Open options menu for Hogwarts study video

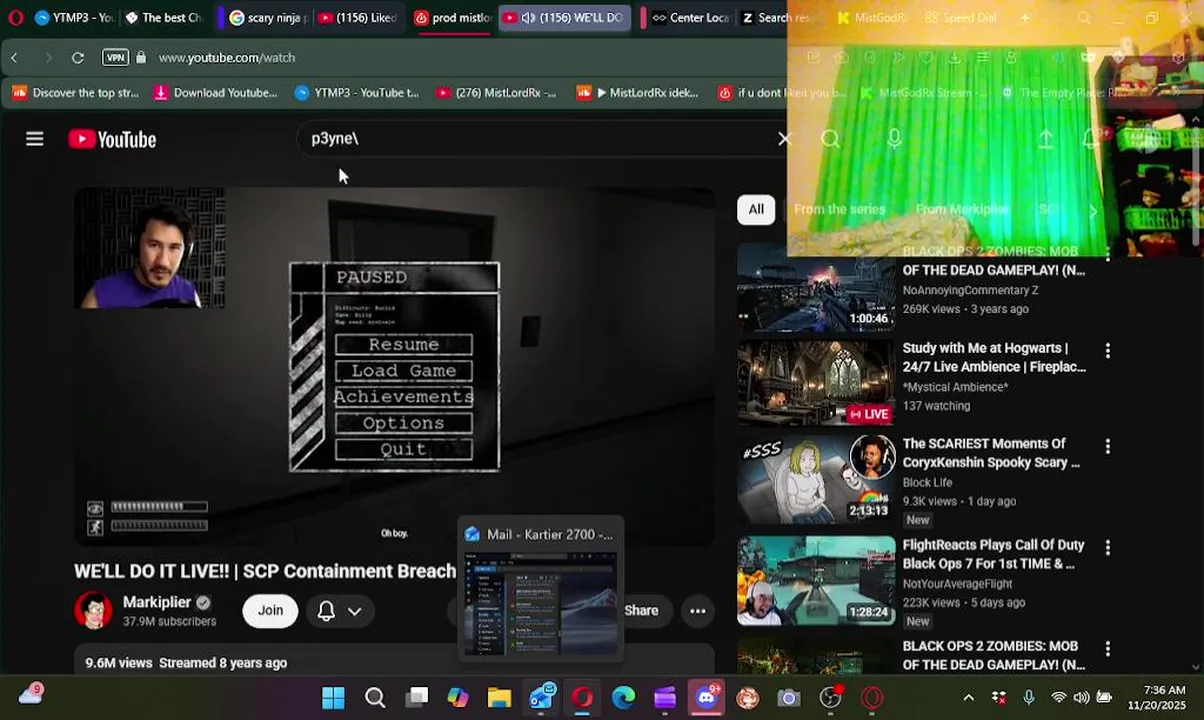point(1107,351)
